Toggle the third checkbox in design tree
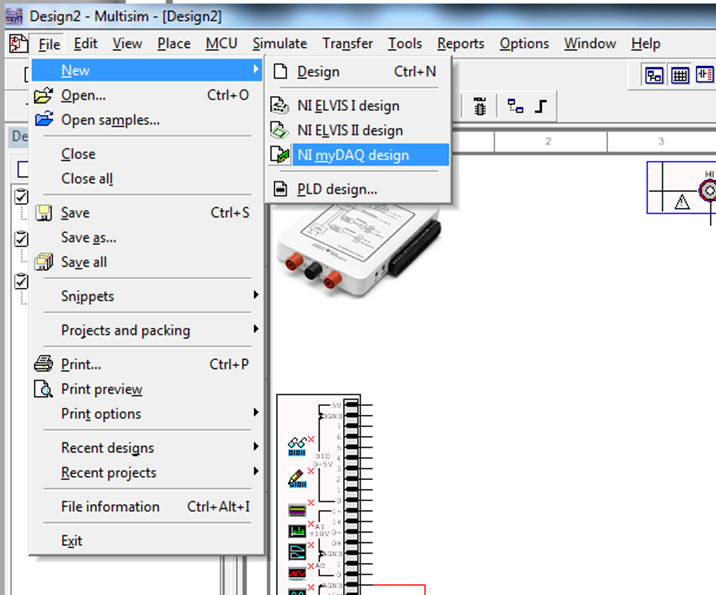The height and width of the screenshot is (595, 716). 21,281
